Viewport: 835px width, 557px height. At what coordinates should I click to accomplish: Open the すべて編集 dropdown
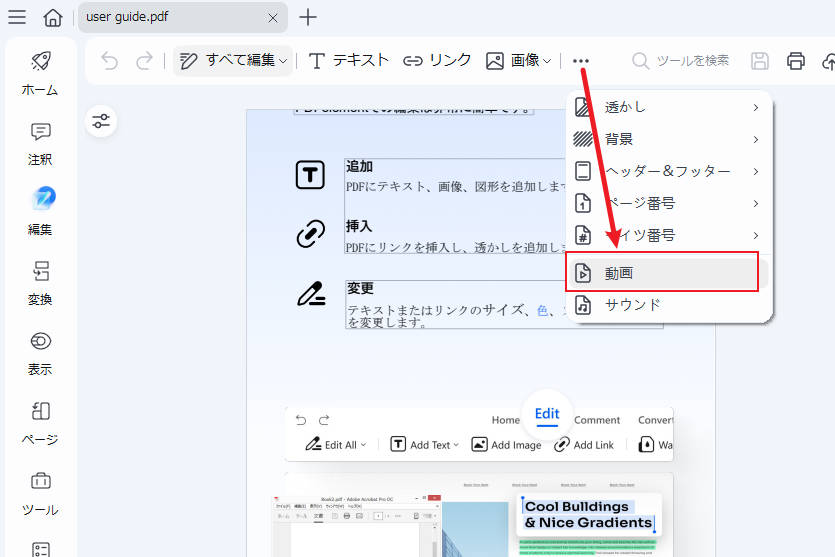233,61
